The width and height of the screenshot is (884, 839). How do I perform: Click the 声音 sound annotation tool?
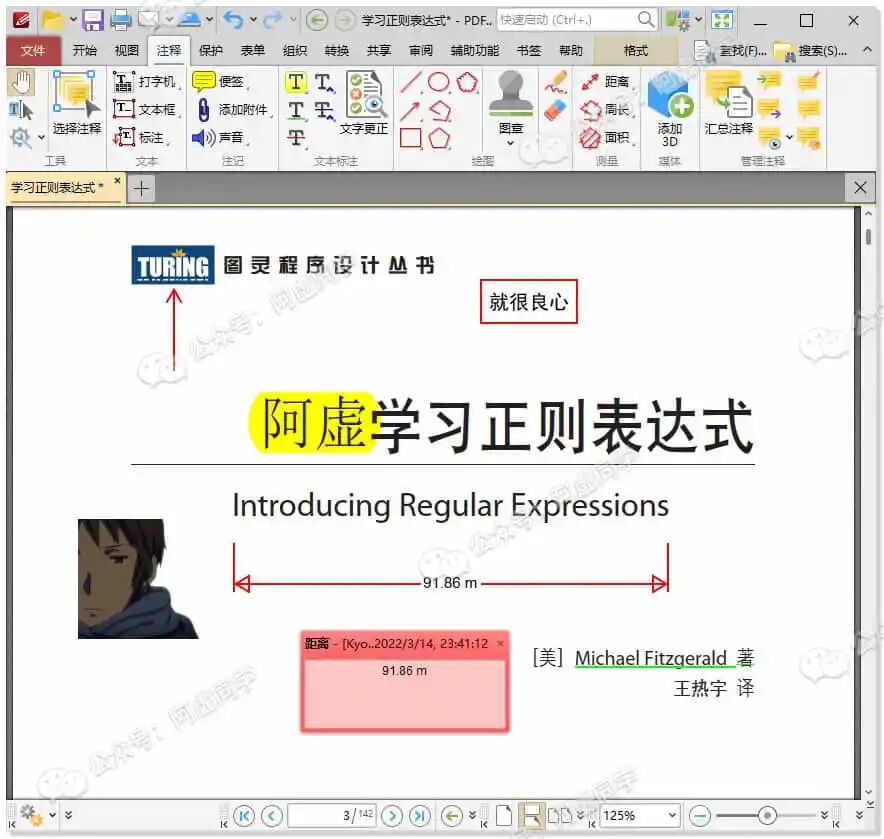point(220,137)
